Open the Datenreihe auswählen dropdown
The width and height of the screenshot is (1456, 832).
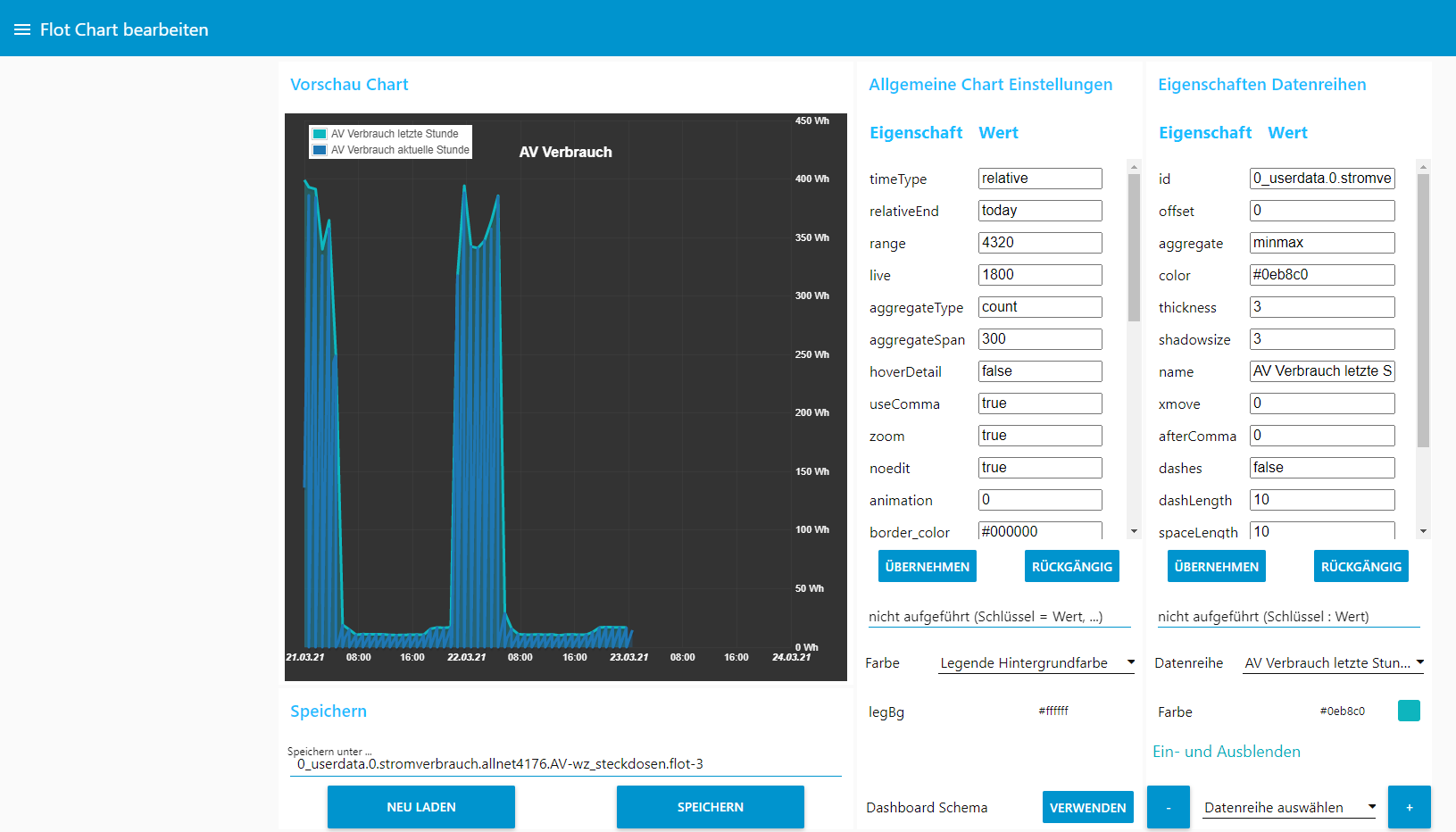(x=1290, y=807)
